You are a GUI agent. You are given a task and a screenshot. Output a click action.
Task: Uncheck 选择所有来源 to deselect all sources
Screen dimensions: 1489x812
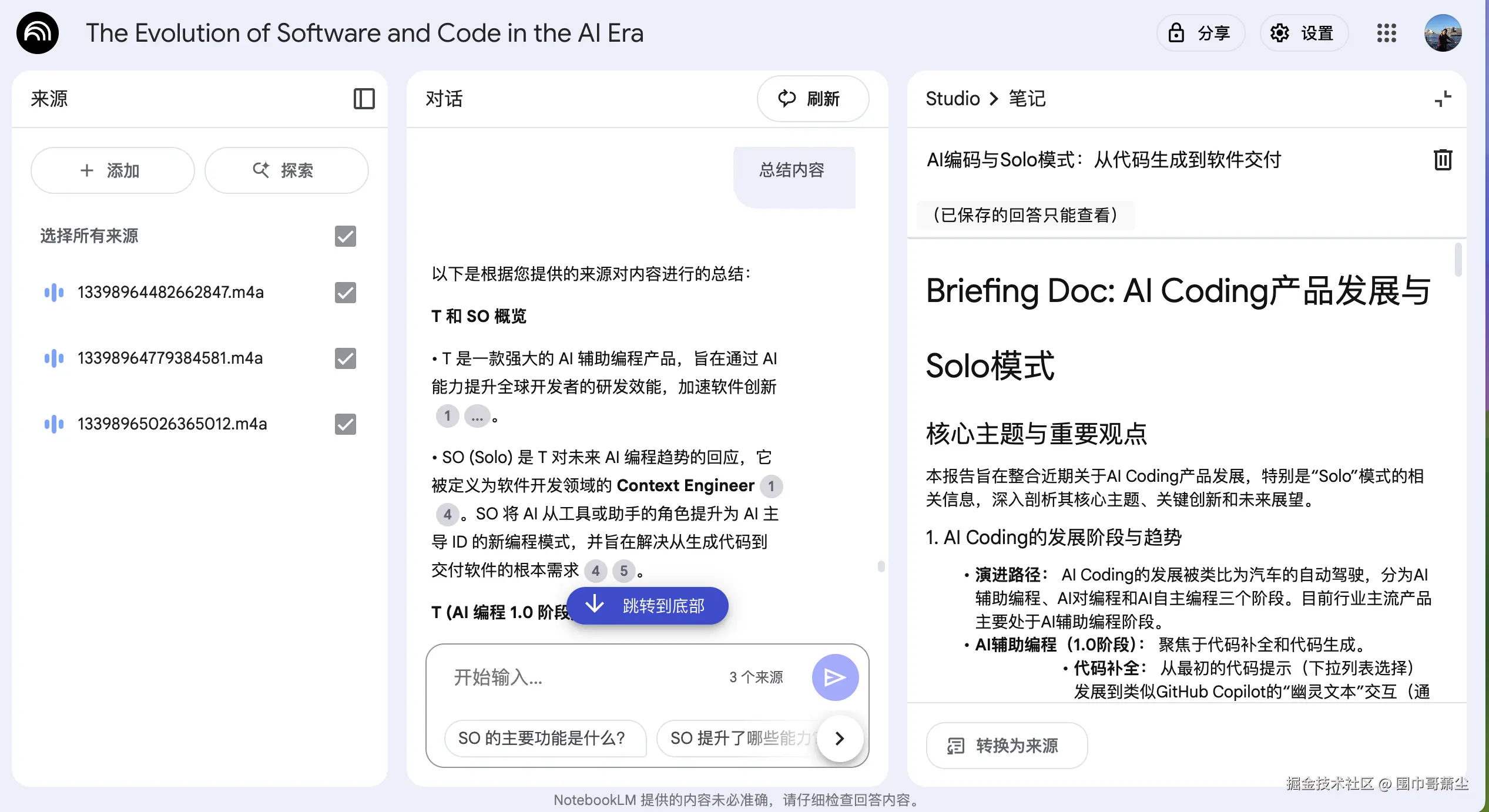pyautogui.click(x=345, y=236)
